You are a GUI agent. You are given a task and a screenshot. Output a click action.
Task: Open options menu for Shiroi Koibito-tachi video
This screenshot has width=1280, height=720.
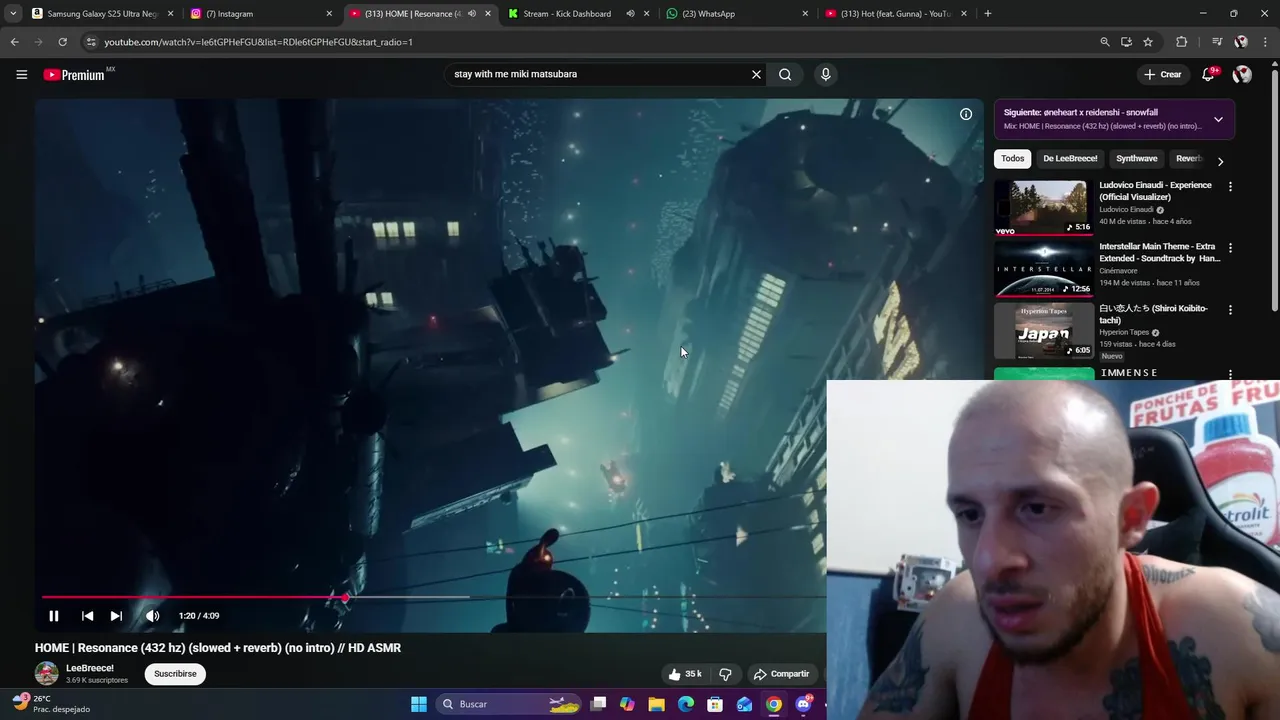1230,310
